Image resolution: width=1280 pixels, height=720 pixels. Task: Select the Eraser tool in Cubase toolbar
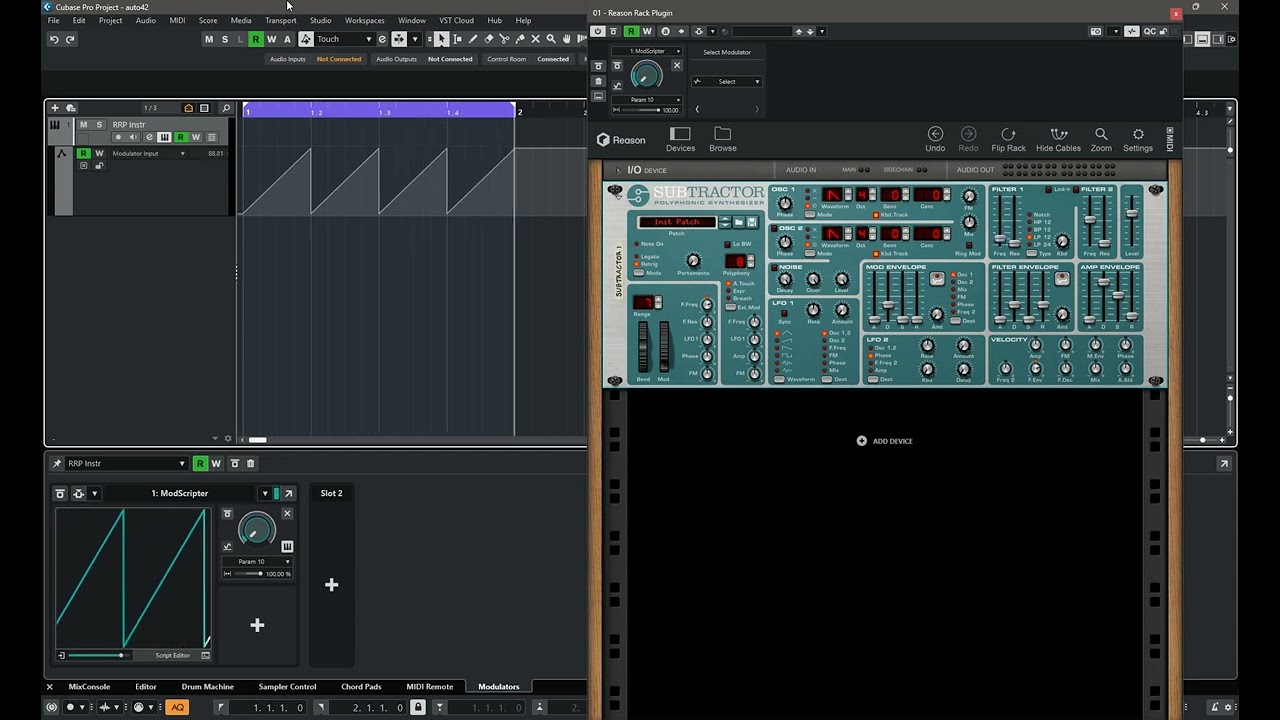tap(488, 39)
